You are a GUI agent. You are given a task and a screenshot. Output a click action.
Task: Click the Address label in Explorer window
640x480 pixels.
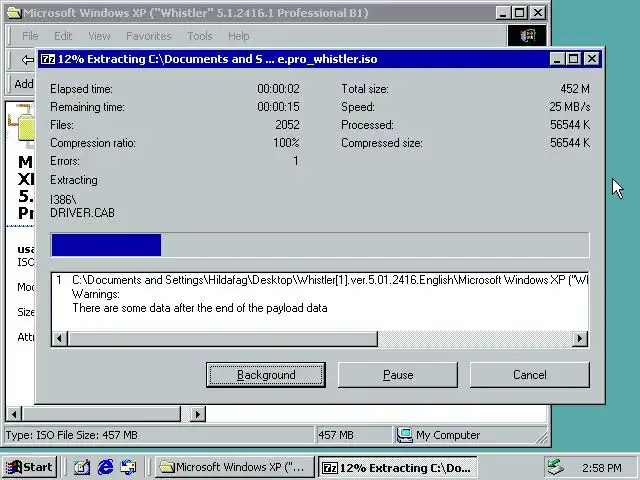pos(24,84)
